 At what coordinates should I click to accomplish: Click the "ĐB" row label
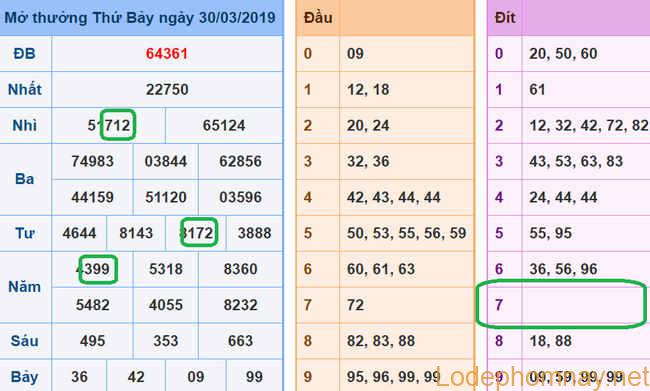tap(24, 54)
